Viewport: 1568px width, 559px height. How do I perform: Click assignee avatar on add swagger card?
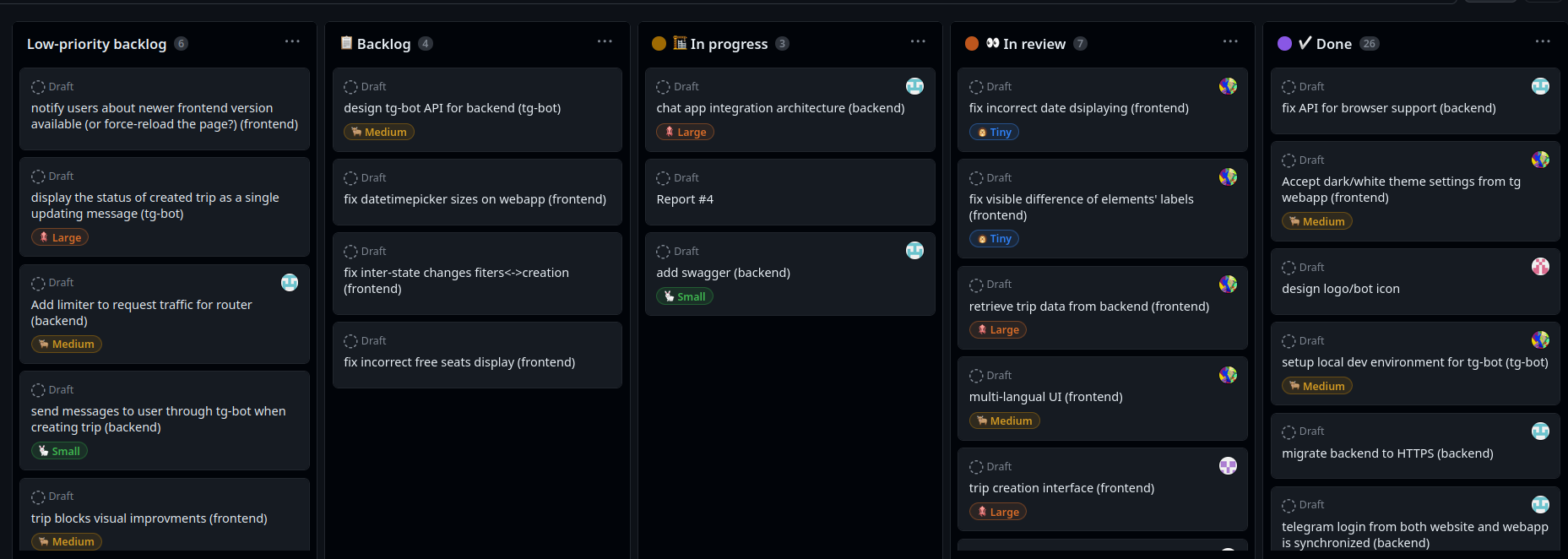pos(914,251)
